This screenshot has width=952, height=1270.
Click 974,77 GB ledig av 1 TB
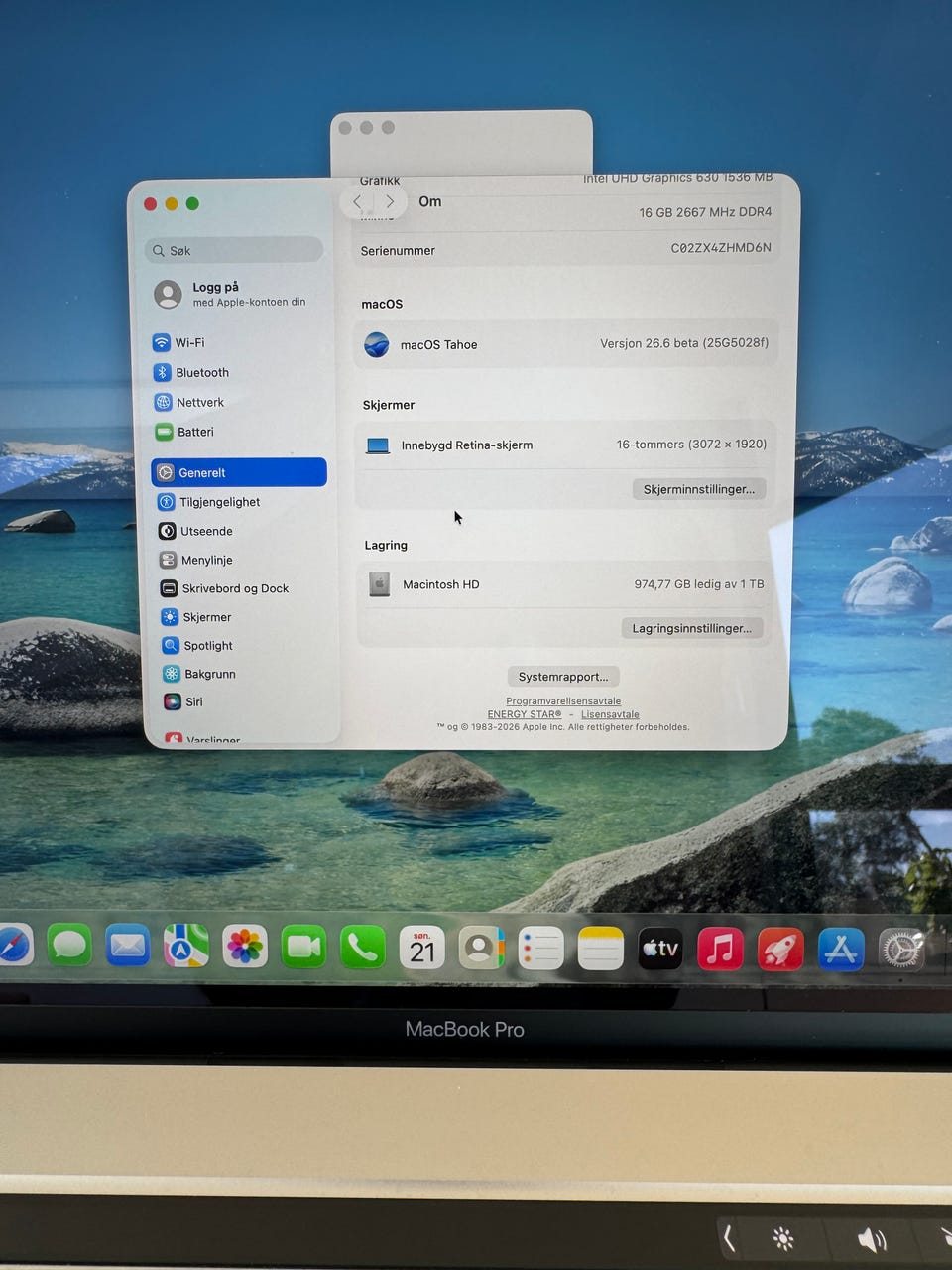[x=699, y=584]
